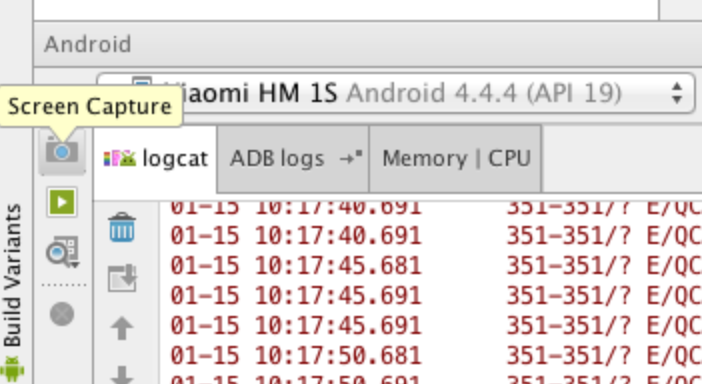Switch to the logcat tab

click(156, 159)
